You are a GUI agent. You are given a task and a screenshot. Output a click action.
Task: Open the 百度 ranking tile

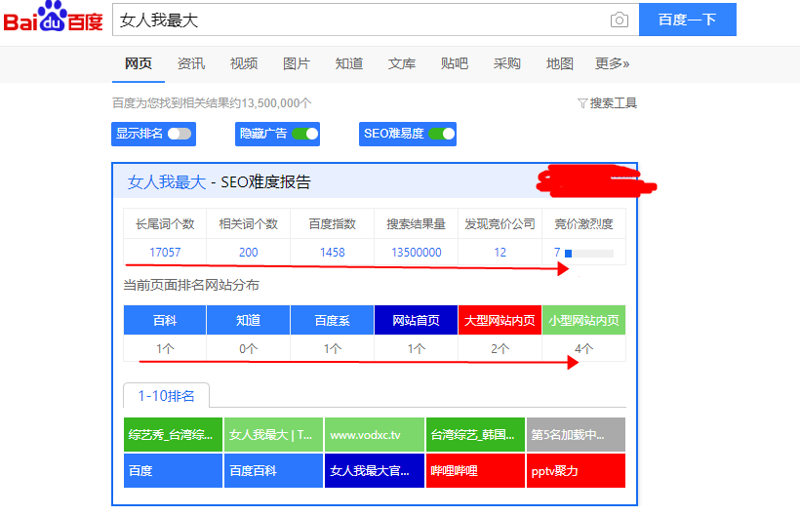(173, 471)
